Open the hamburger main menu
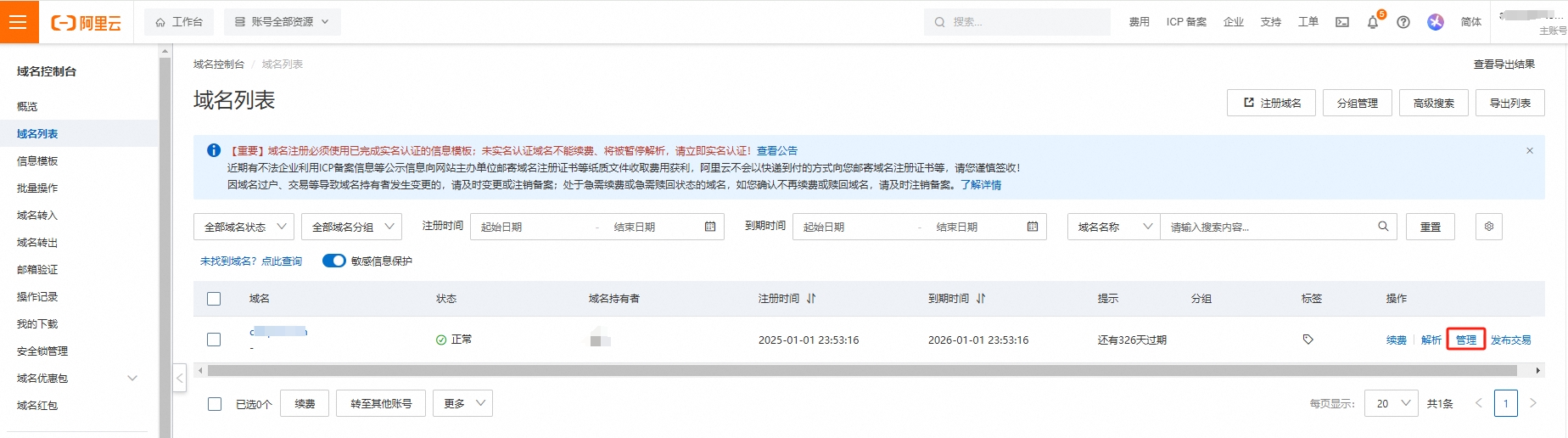 pyautogui.click(x=19, y=22)
